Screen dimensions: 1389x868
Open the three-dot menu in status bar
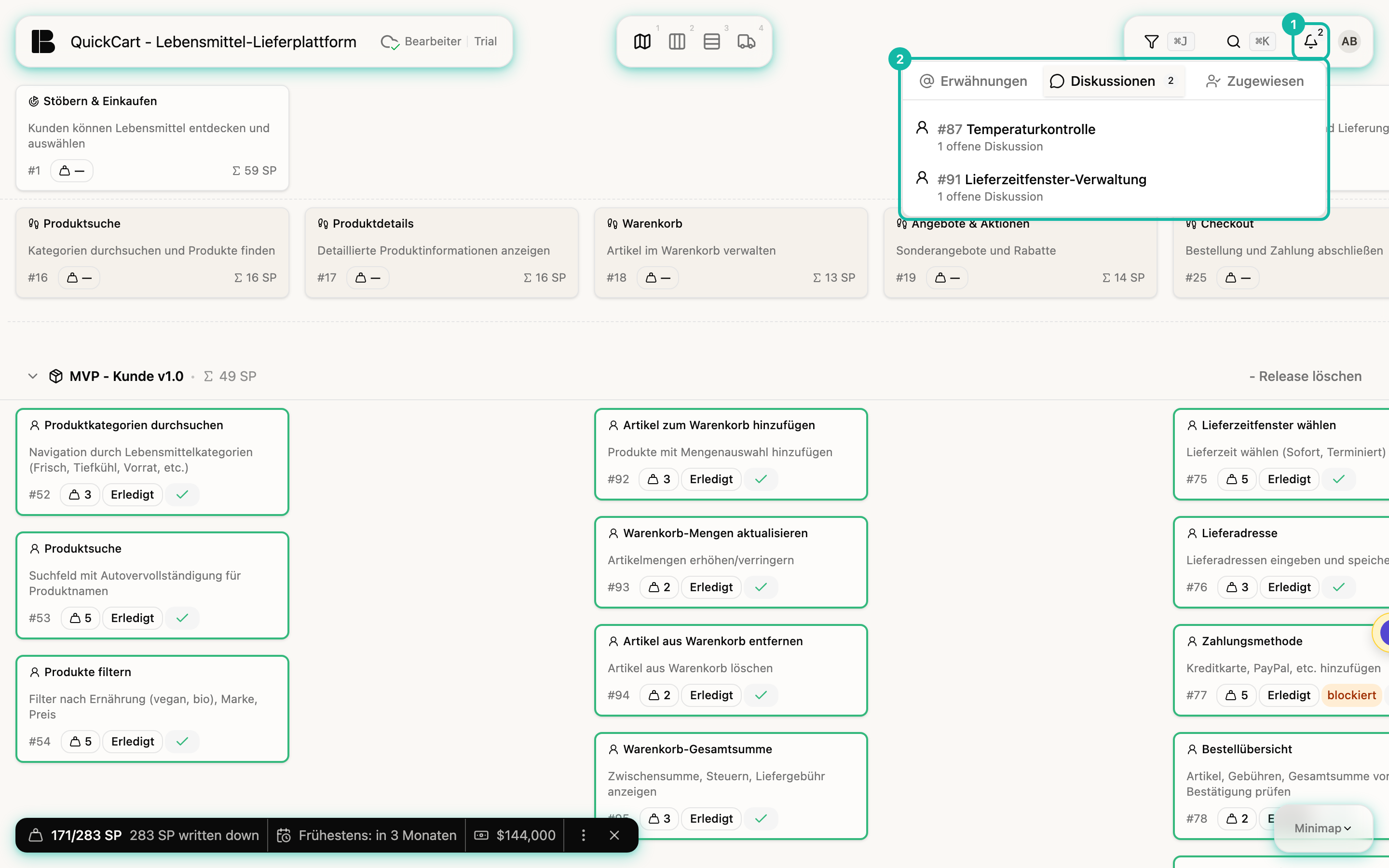point(584,835)
